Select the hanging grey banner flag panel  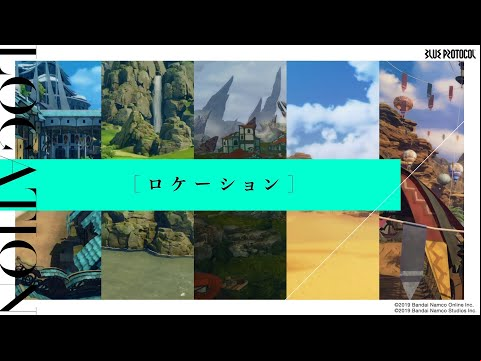pos(422,255)
